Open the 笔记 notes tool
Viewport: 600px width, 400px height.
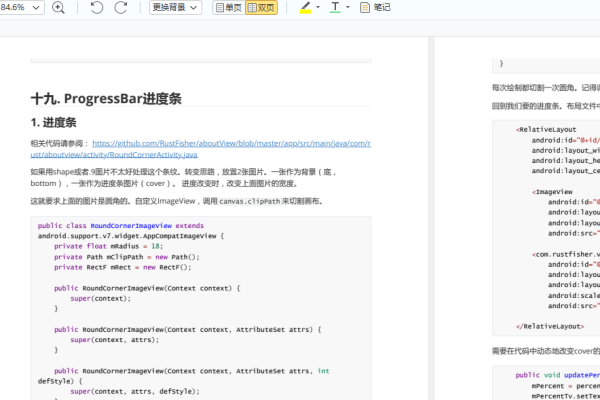pos(375,7)
